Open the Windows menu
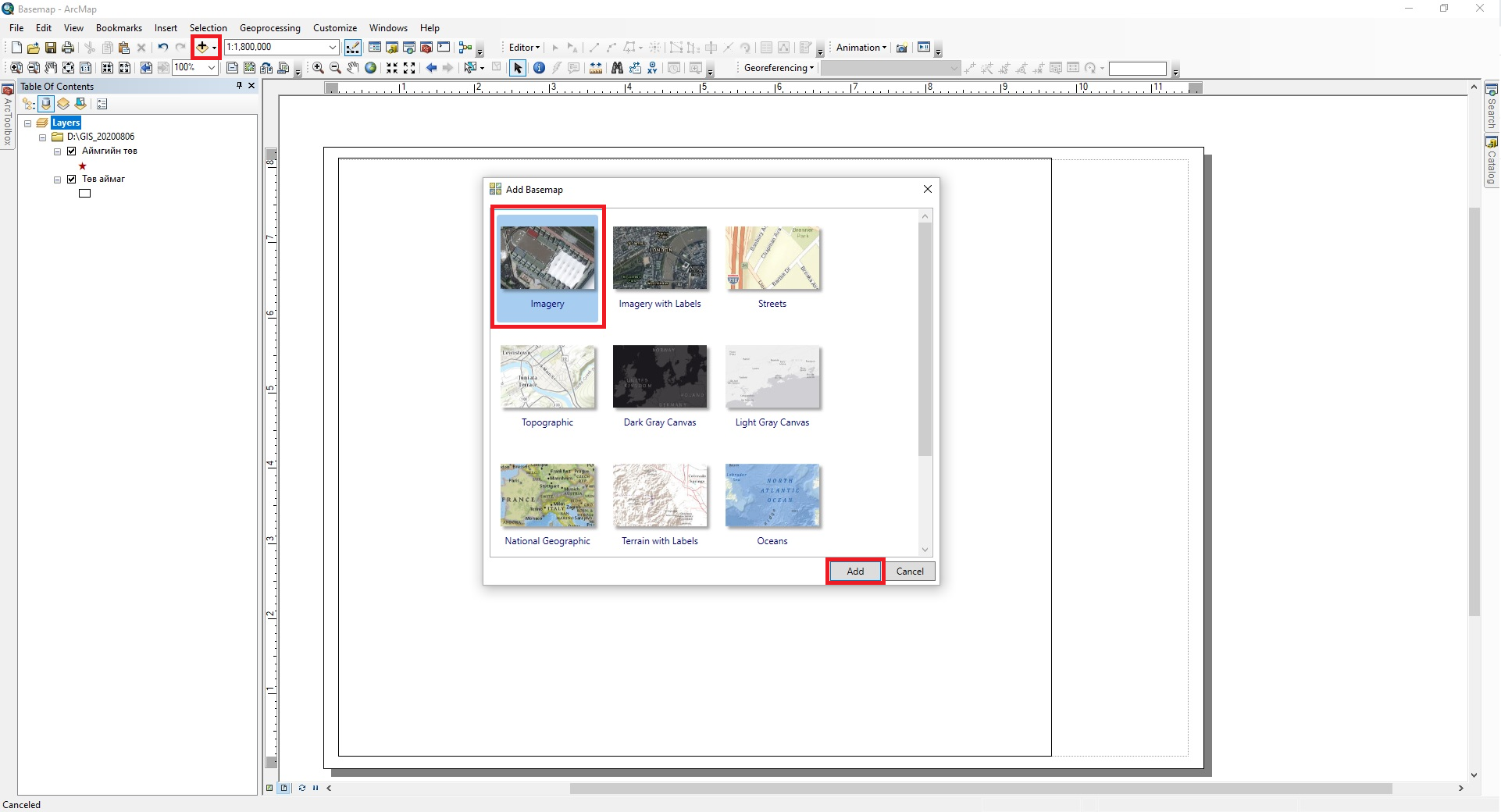Viewport: 1501px width, 812px height. pos(388,28)
